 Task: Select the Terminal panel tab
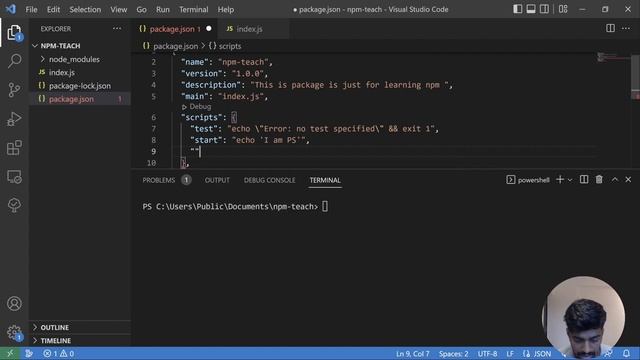[325, 180]
